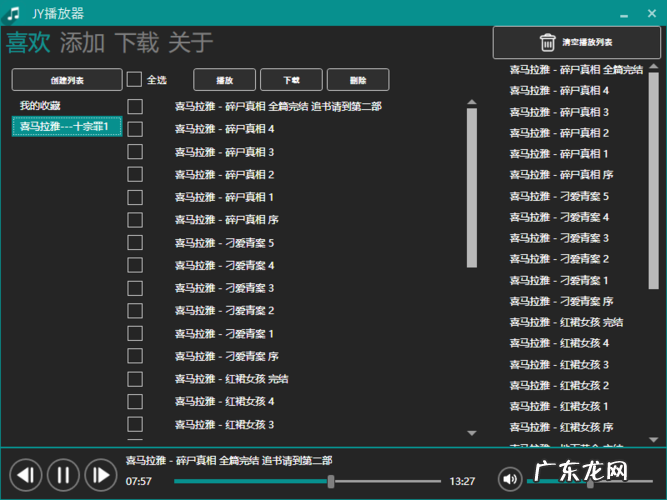This screenshot has height=500, width=667.
Task: Select 碎尸真相 全篇完结 追书请到第二部 in center list
Action: click(x=278, y=106)
